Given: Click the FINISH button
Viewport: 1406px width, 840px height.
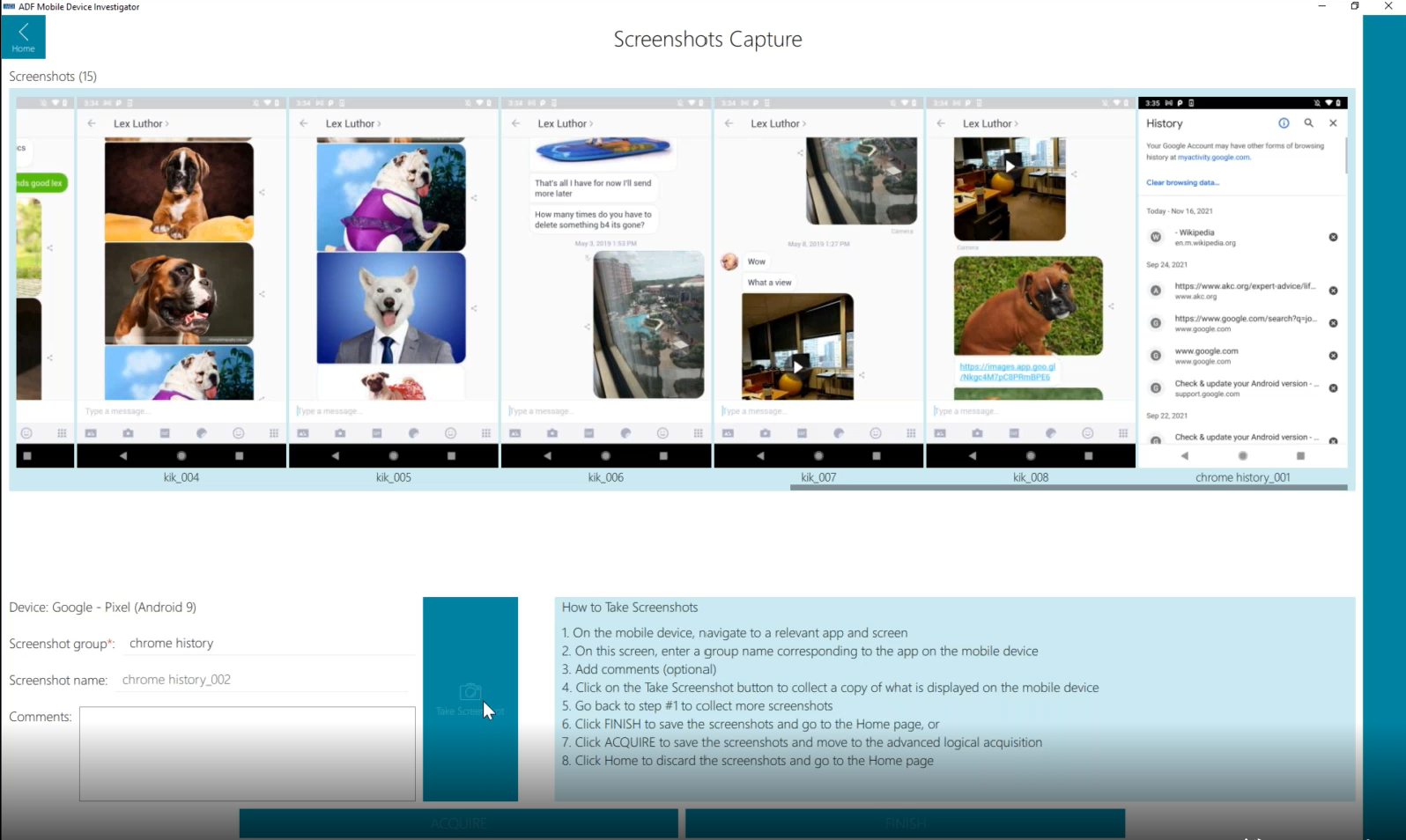Looking at the screenshot, I should [905, 823].
